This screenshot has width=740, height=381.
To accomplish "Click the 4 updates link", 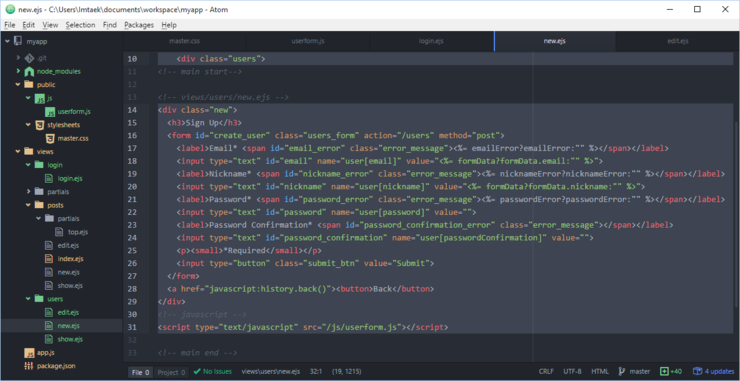I will point(719,372).
